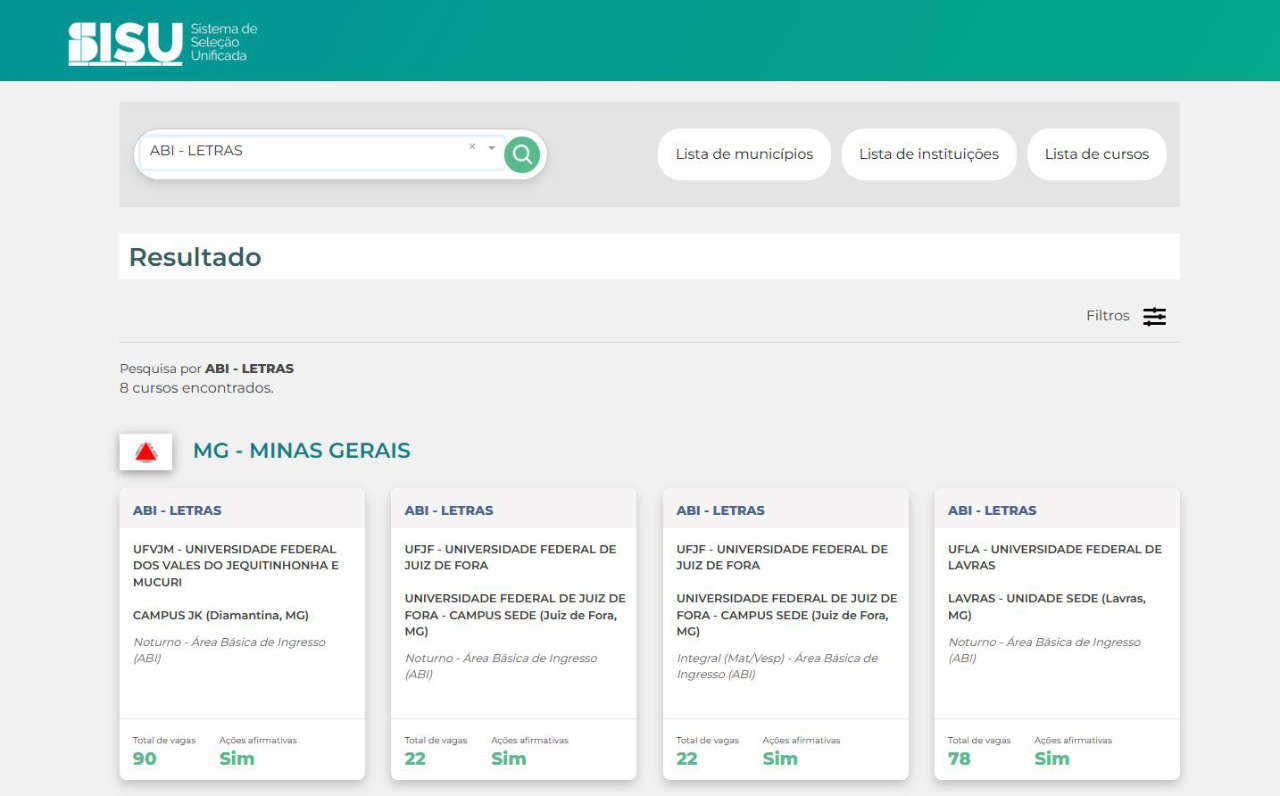Click the Resultado heading

pos(195,257)
